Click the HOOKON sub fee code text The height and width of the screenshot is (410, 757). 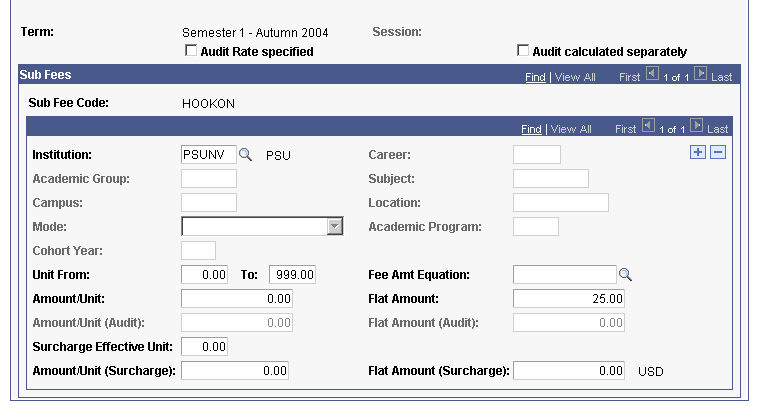[x=209, y=103]
